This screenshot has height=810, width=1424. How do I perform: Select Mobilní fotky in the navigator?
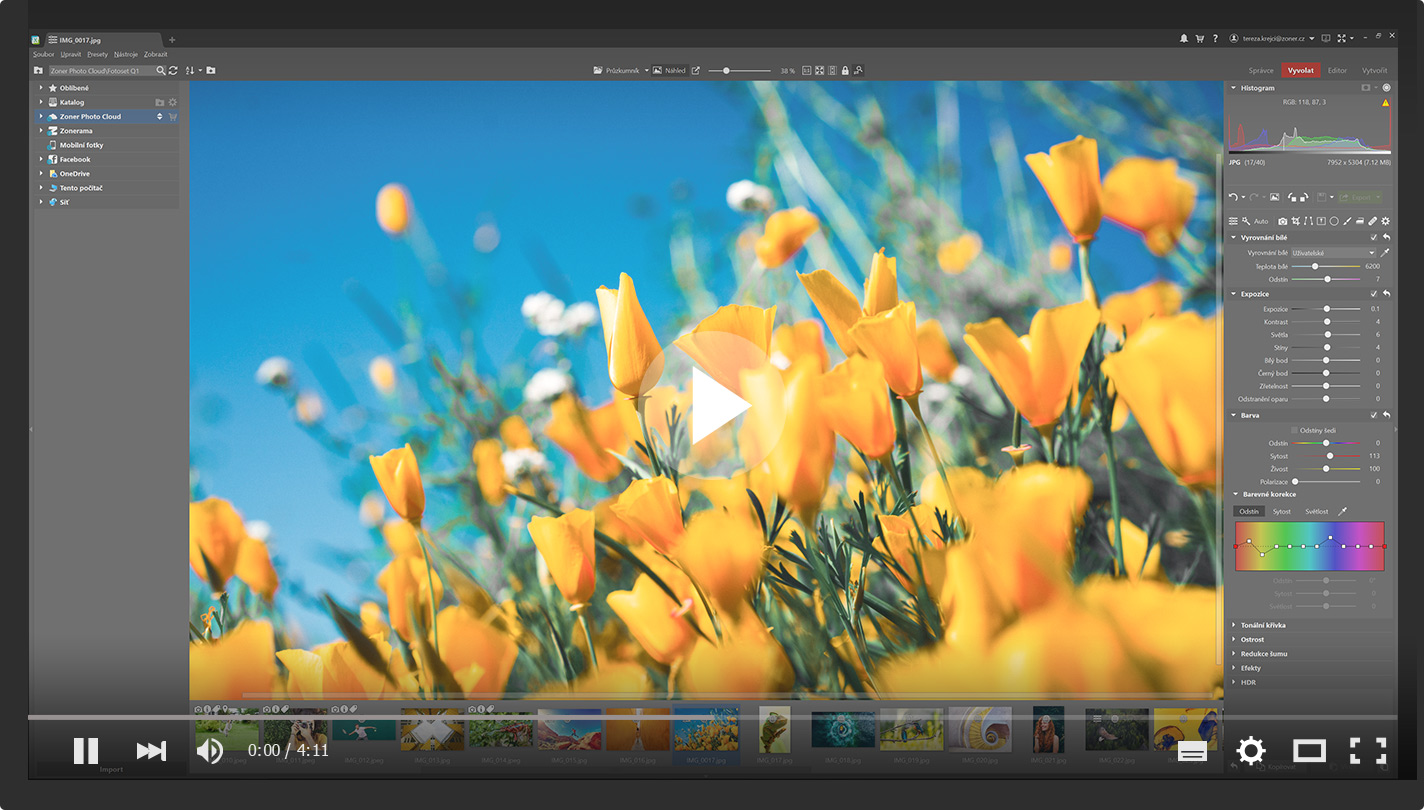click(x=81, y=145)
